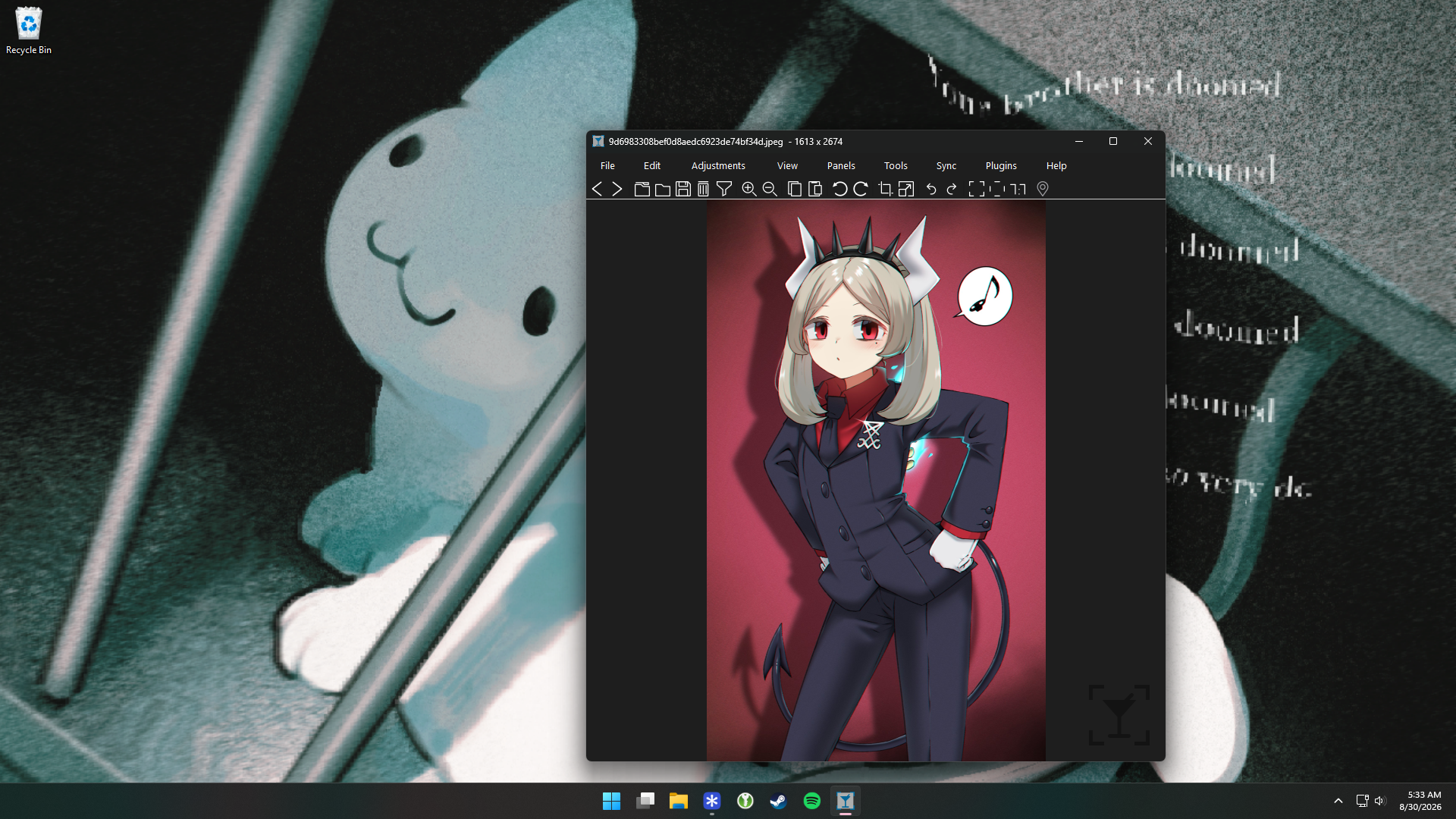The image size is (1456, 819).
Task: Show hidden system tray icons
Action: pyautogui.click(x=1338, y=801)
